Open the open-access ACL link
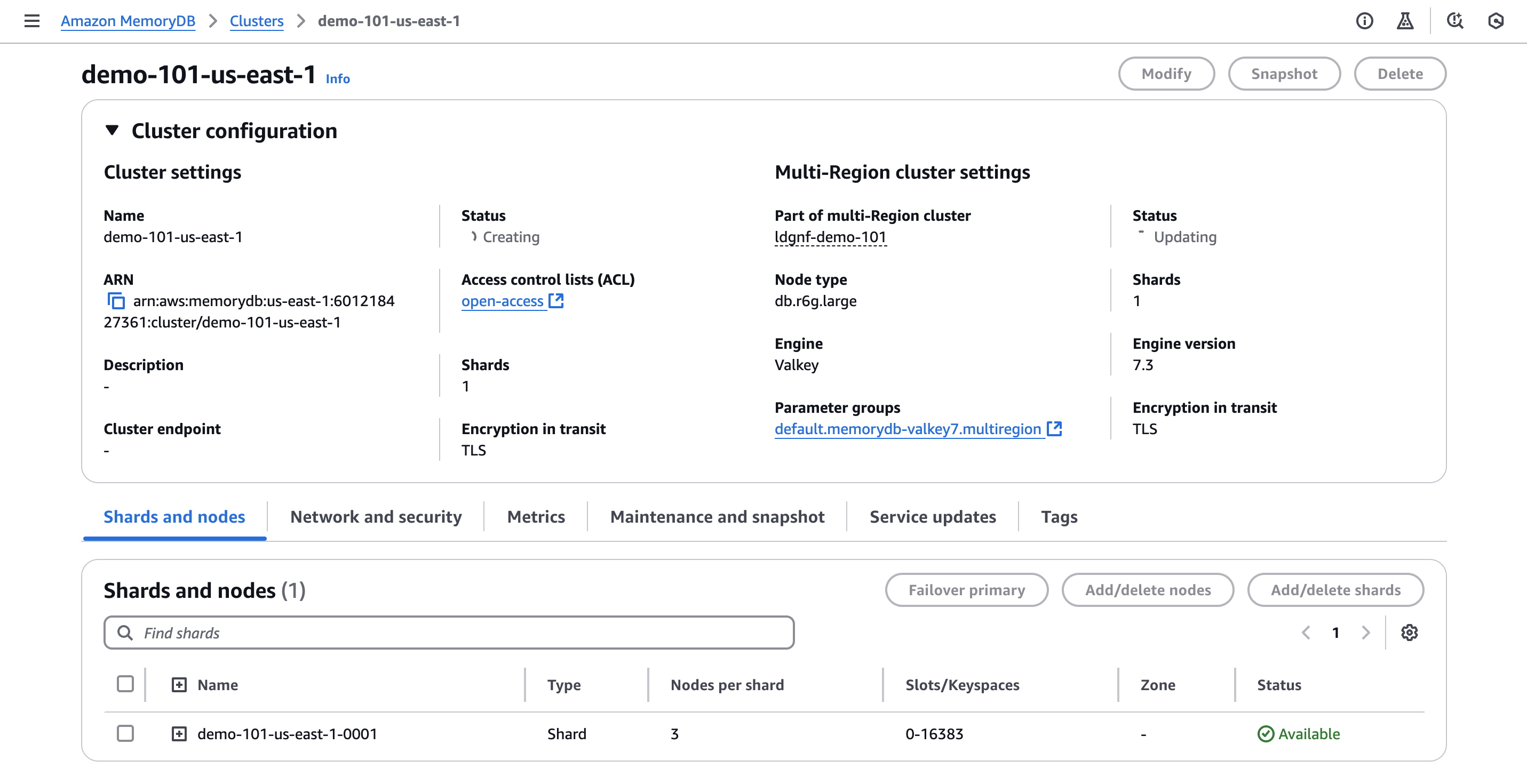This screenshot has height=784, width=1527. pos(503,301)
